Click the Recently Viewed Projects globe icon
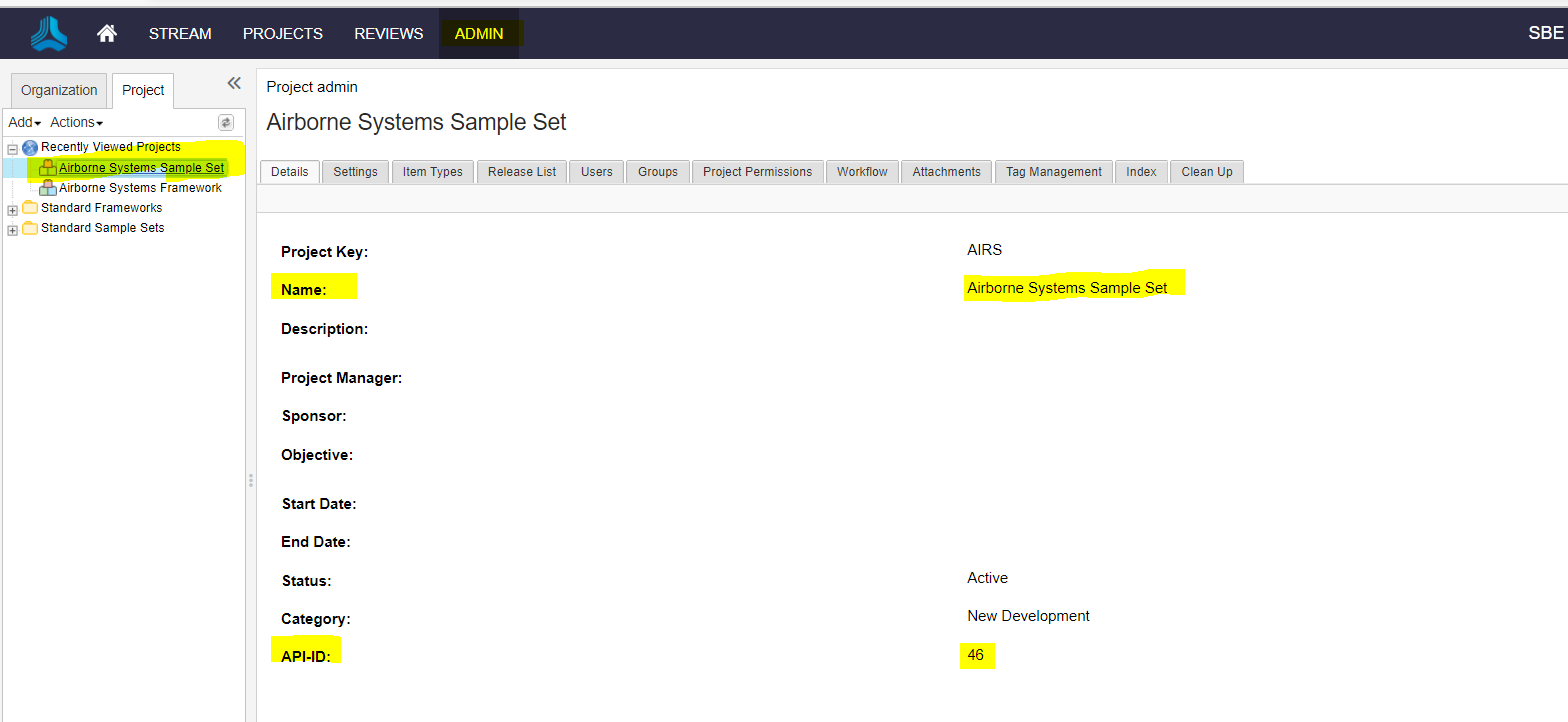The image size is (1568, 722). pyautogui.click(x=30, y=147)
